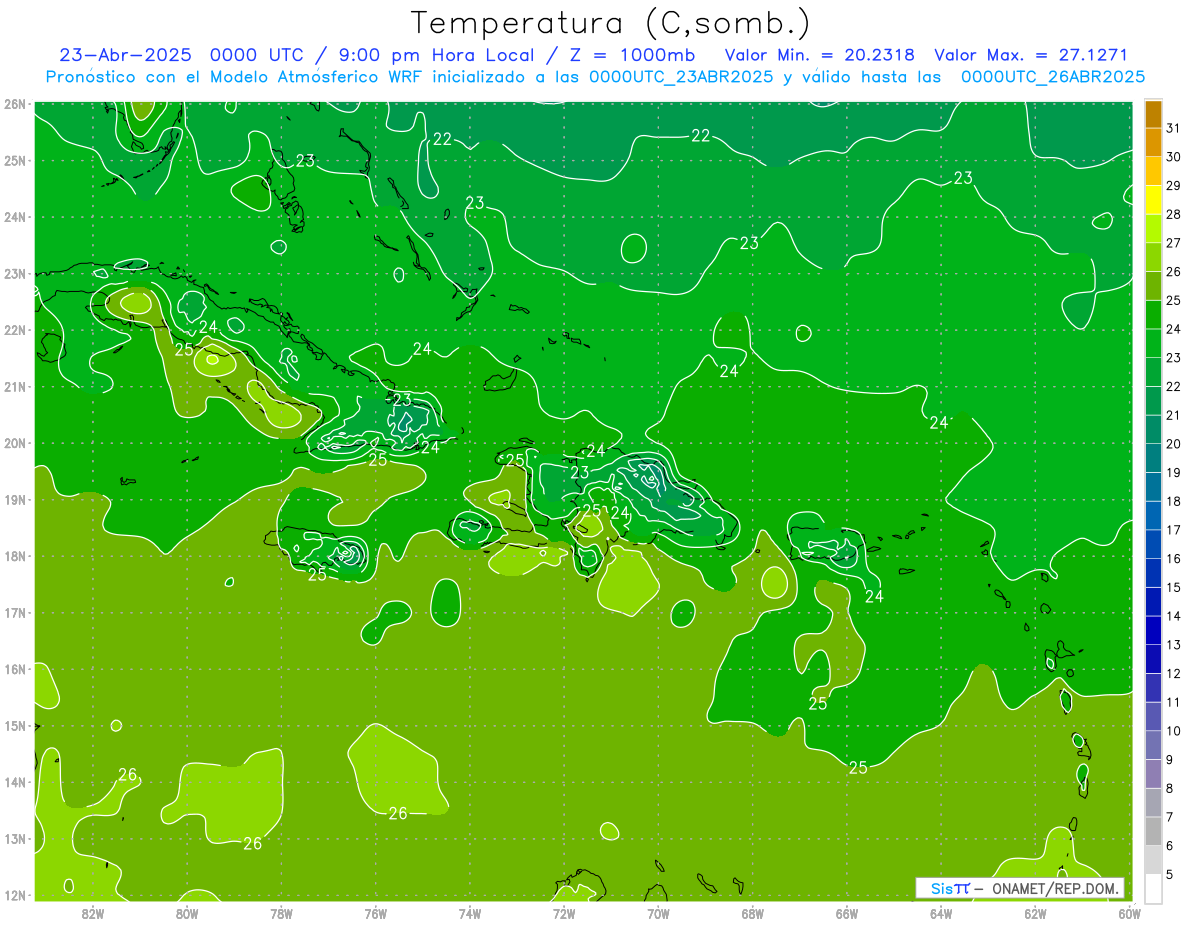The width and height of the screenshot is (1200, 927).
Task: Click the 74W longitude axis label
Action: click(x=470, y=912)
